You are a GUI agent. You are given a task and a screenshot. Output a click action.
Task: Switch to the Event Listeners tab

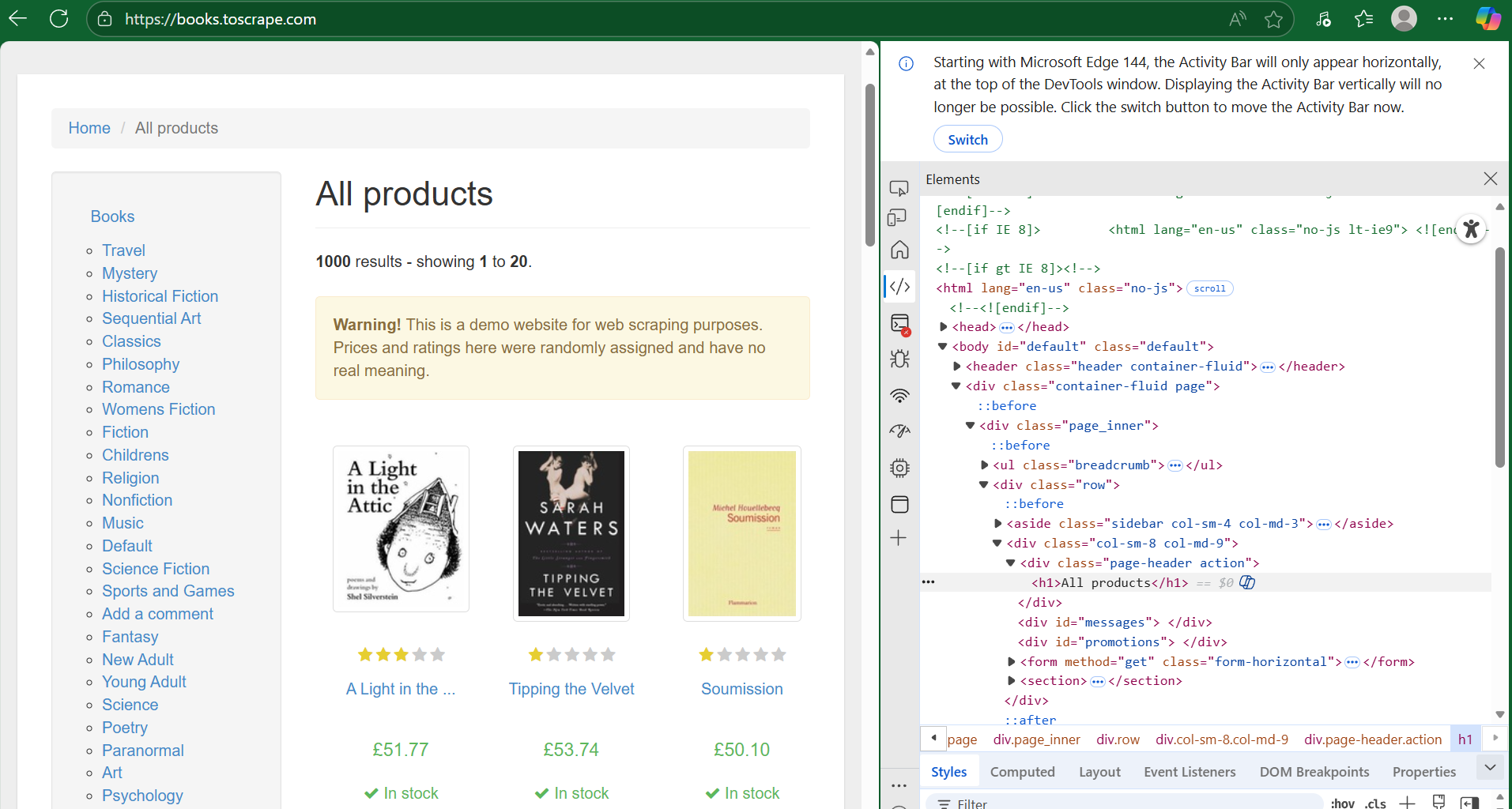coord(1189,772)
